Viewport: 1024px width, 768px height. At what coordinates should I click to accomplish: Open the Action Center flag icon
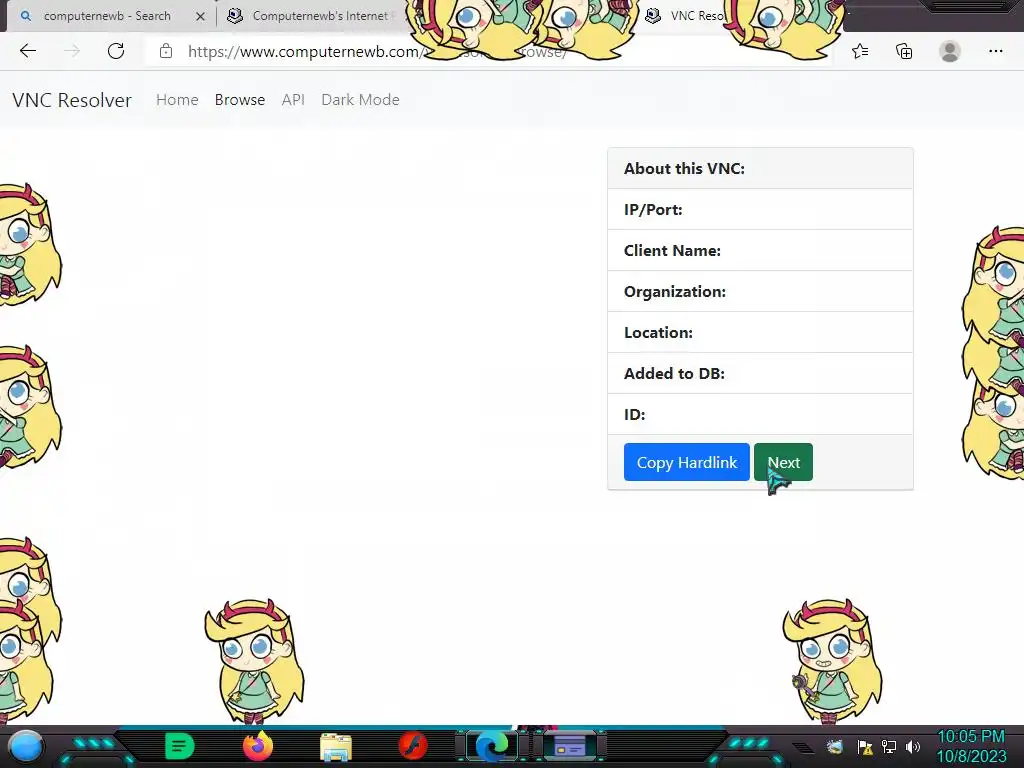click(865, 746)
